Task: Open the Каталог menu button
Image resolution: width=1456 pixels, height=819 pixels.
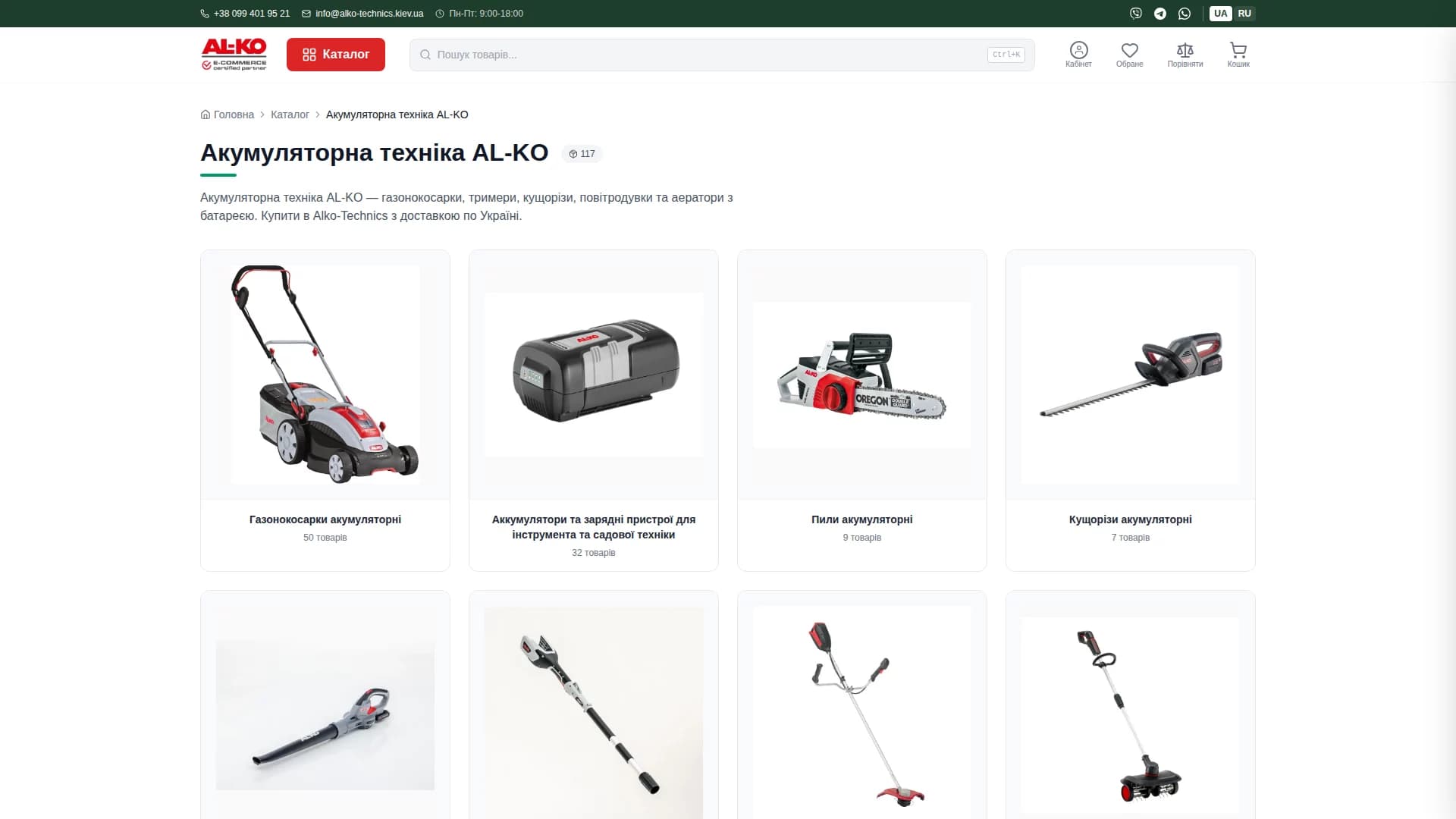Action: point(336,55)
